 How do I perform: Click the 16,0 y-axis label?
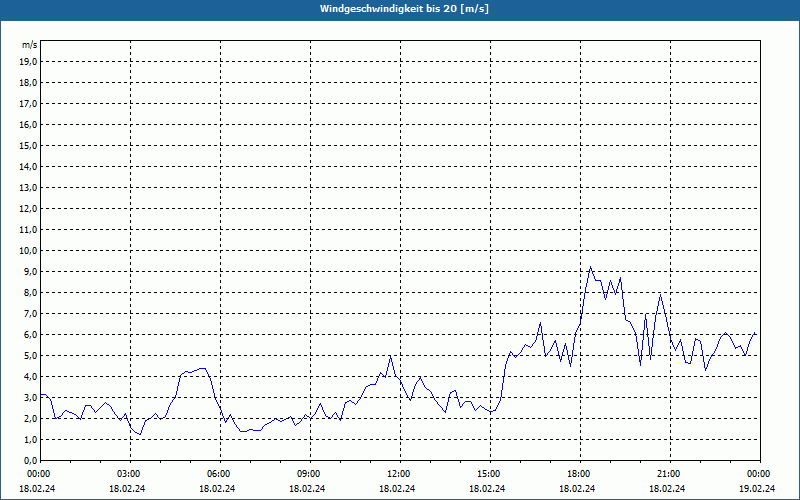click(28, 124)
